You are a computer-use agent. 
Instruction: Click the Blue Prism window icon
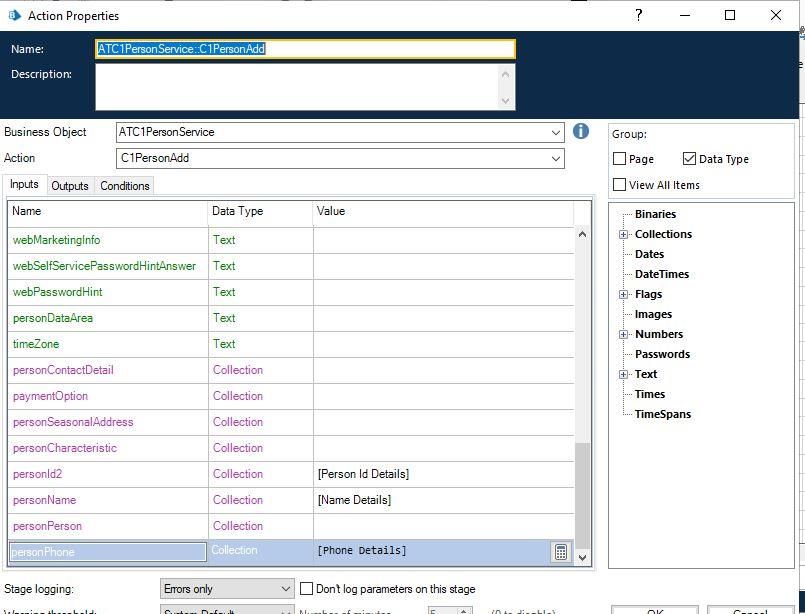click(14, 15)
